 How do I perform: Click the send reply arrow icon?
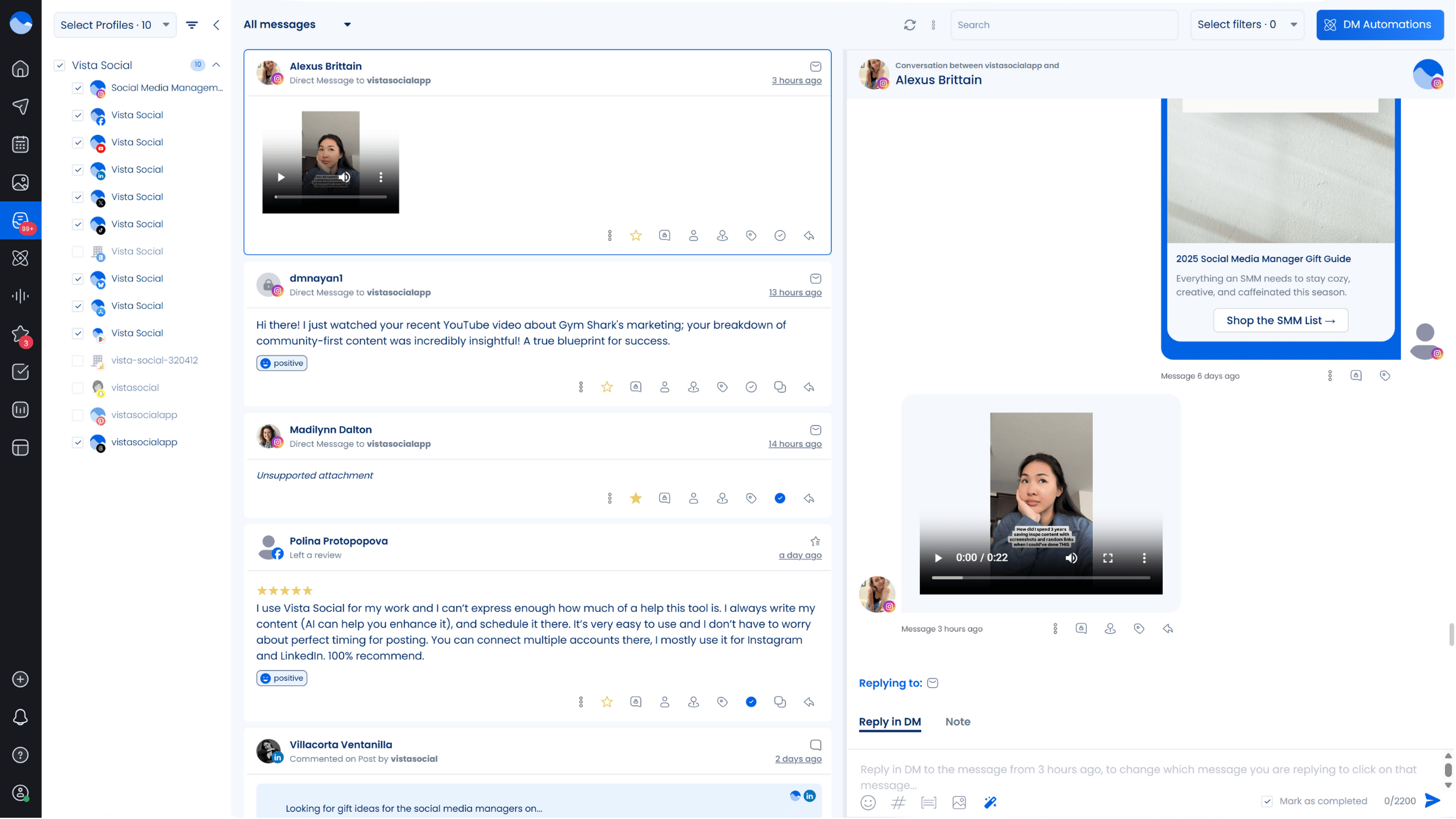1433,801
